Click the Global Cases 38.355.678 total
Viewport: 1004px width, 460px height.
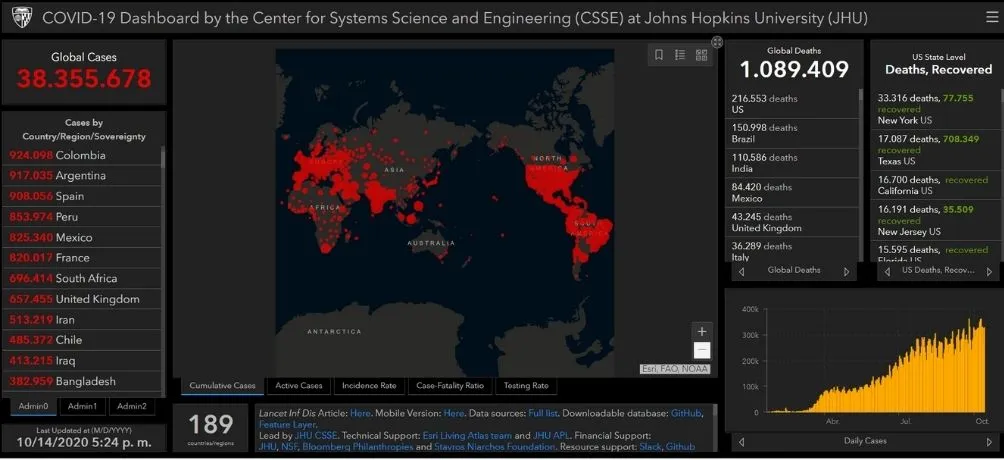(84, 78)
